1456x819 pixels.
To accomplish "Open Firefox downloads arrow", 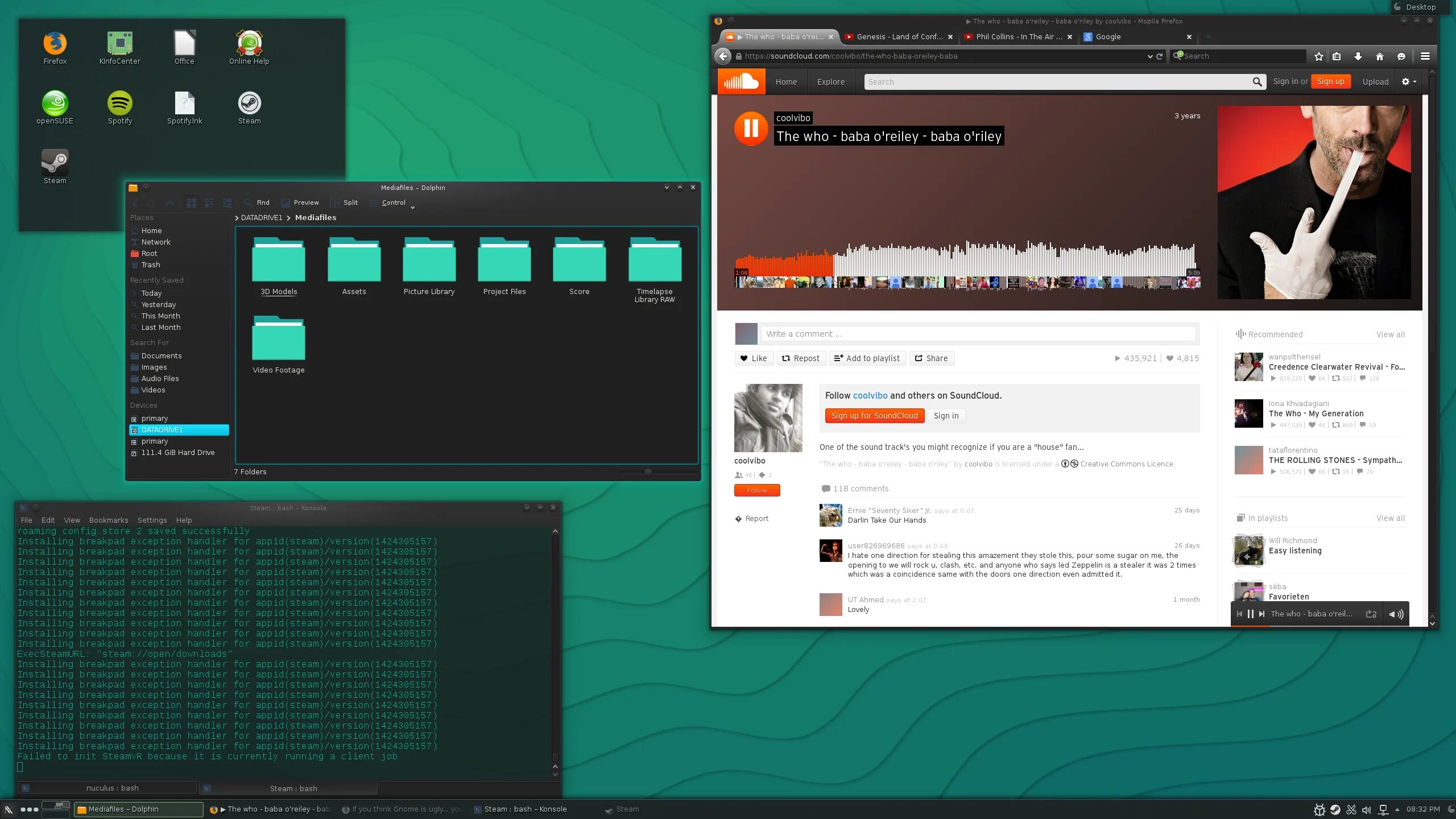I will point(1358,56).
